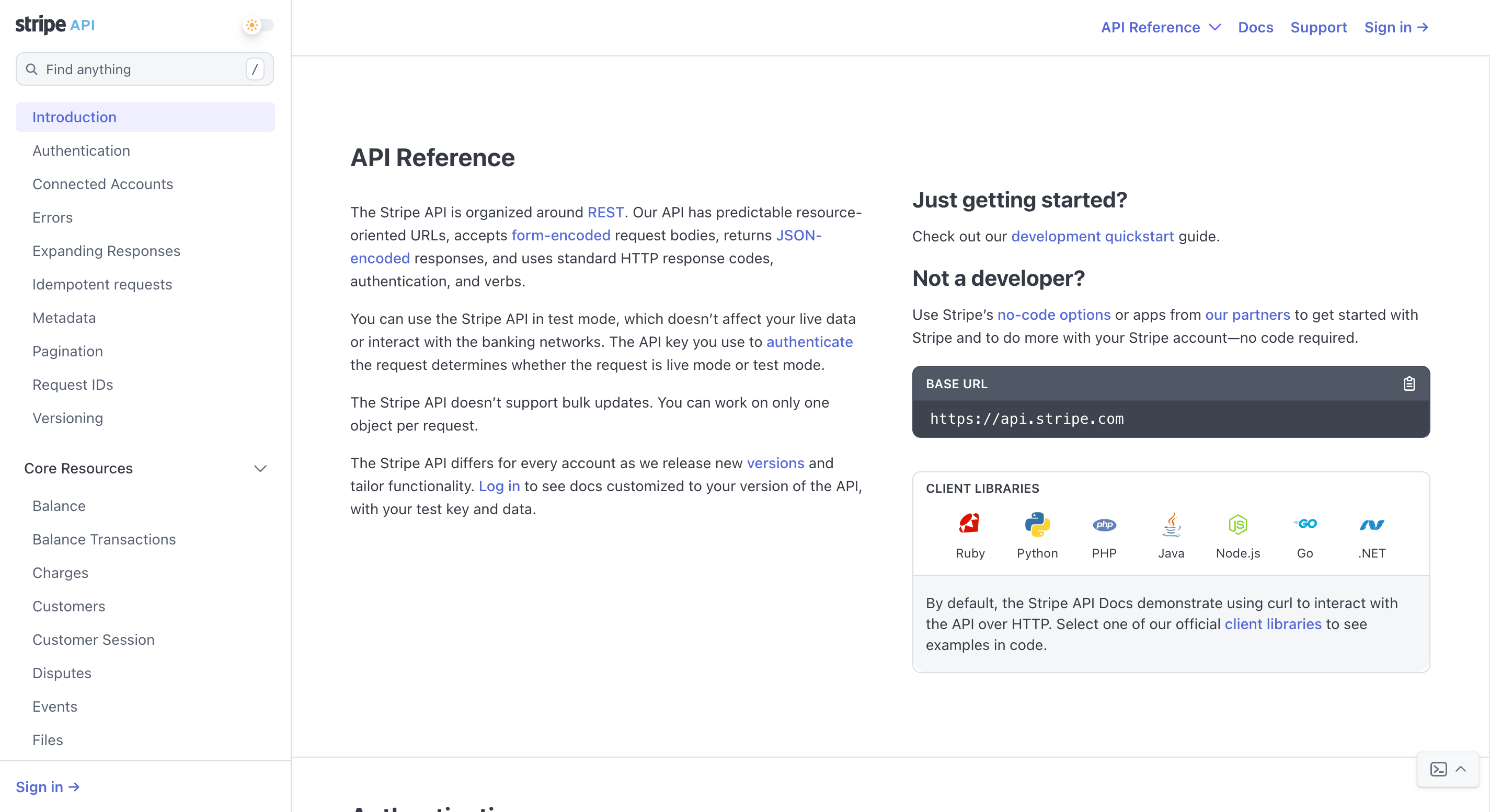Click Sign in at sidebar bottom
1490x812 pixels.
click(x=48, y=786)
